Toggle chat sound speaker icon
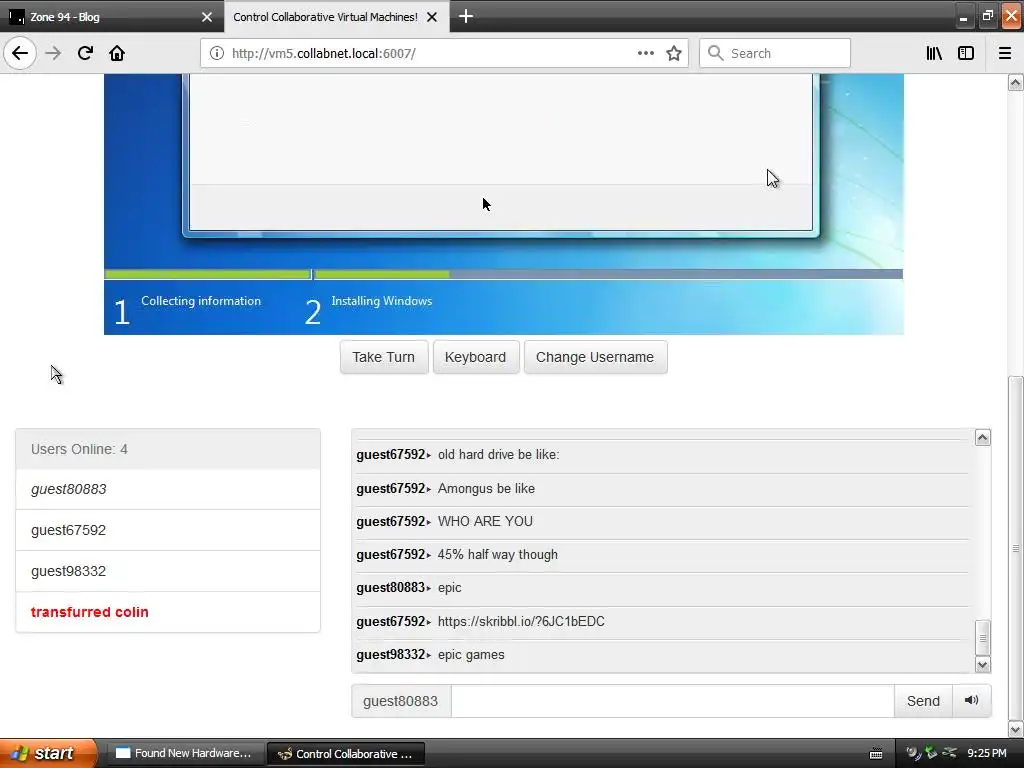The height and width of the screenshot is (768, 1024). [x=972, y=701]
